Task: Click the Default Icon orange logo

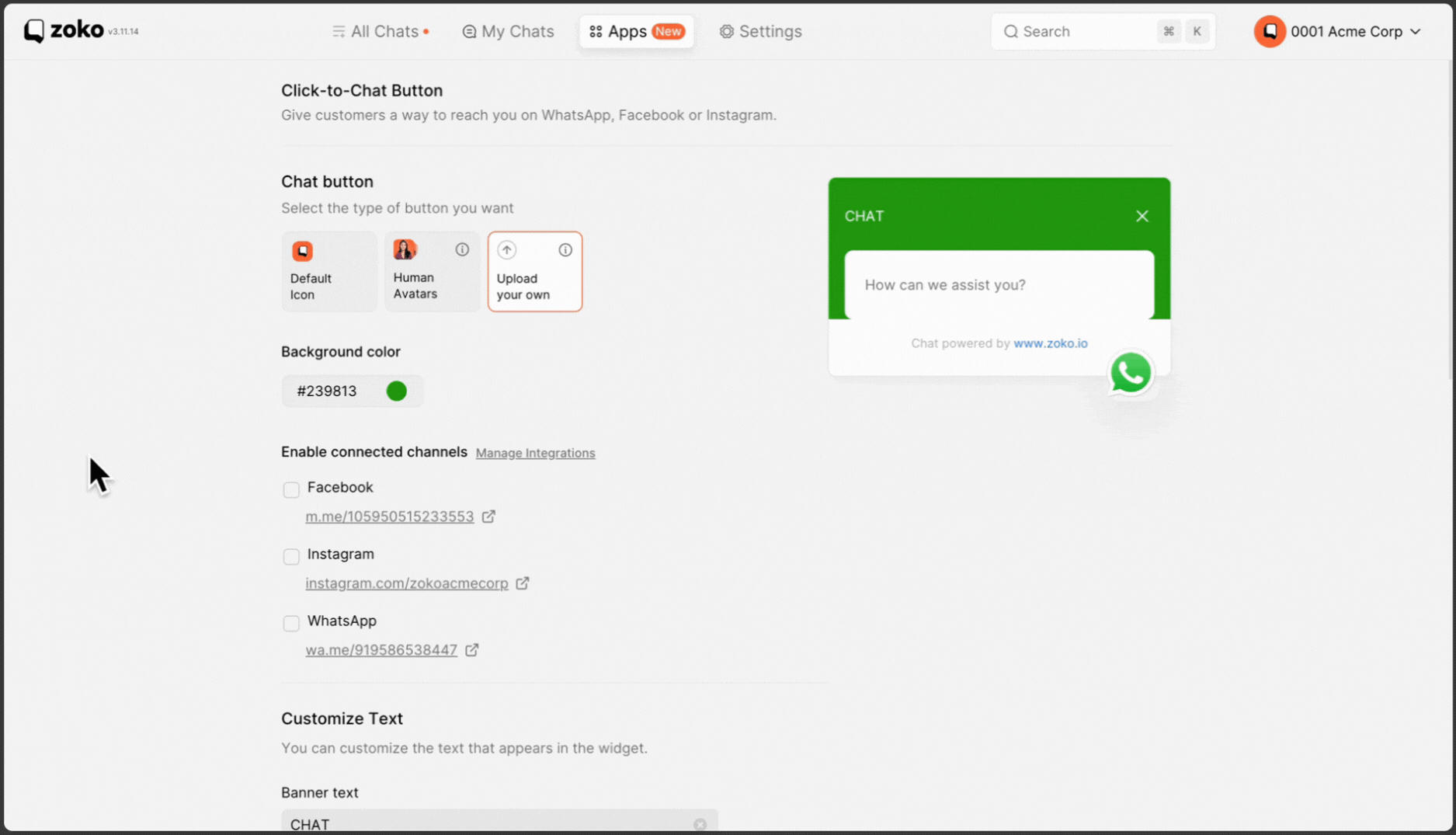Action: pos(302,251)
